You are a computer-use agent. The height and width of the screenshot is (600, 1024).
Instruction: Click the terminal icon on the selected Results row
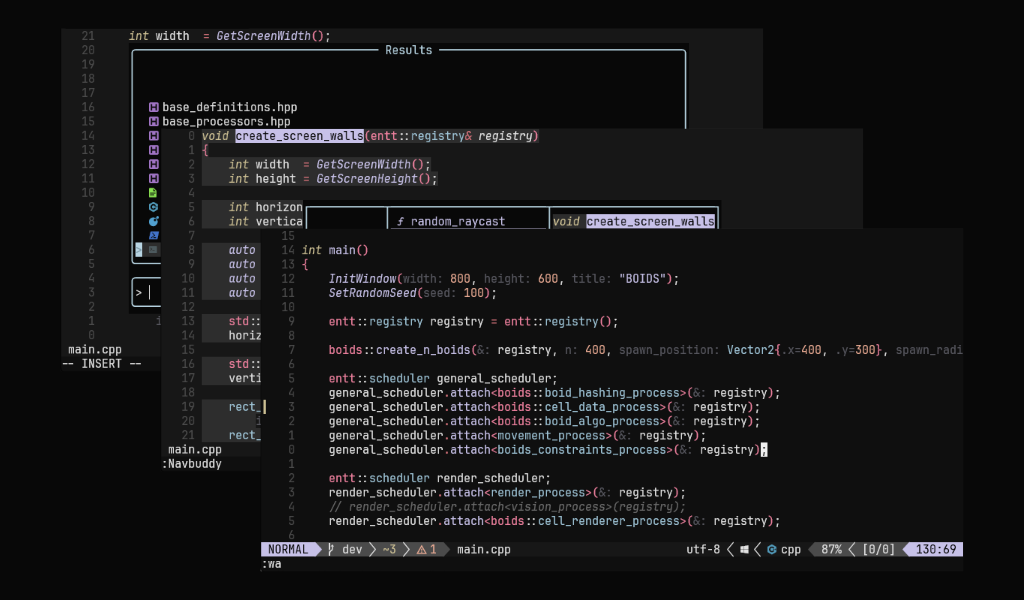click(x=153, y=249)
